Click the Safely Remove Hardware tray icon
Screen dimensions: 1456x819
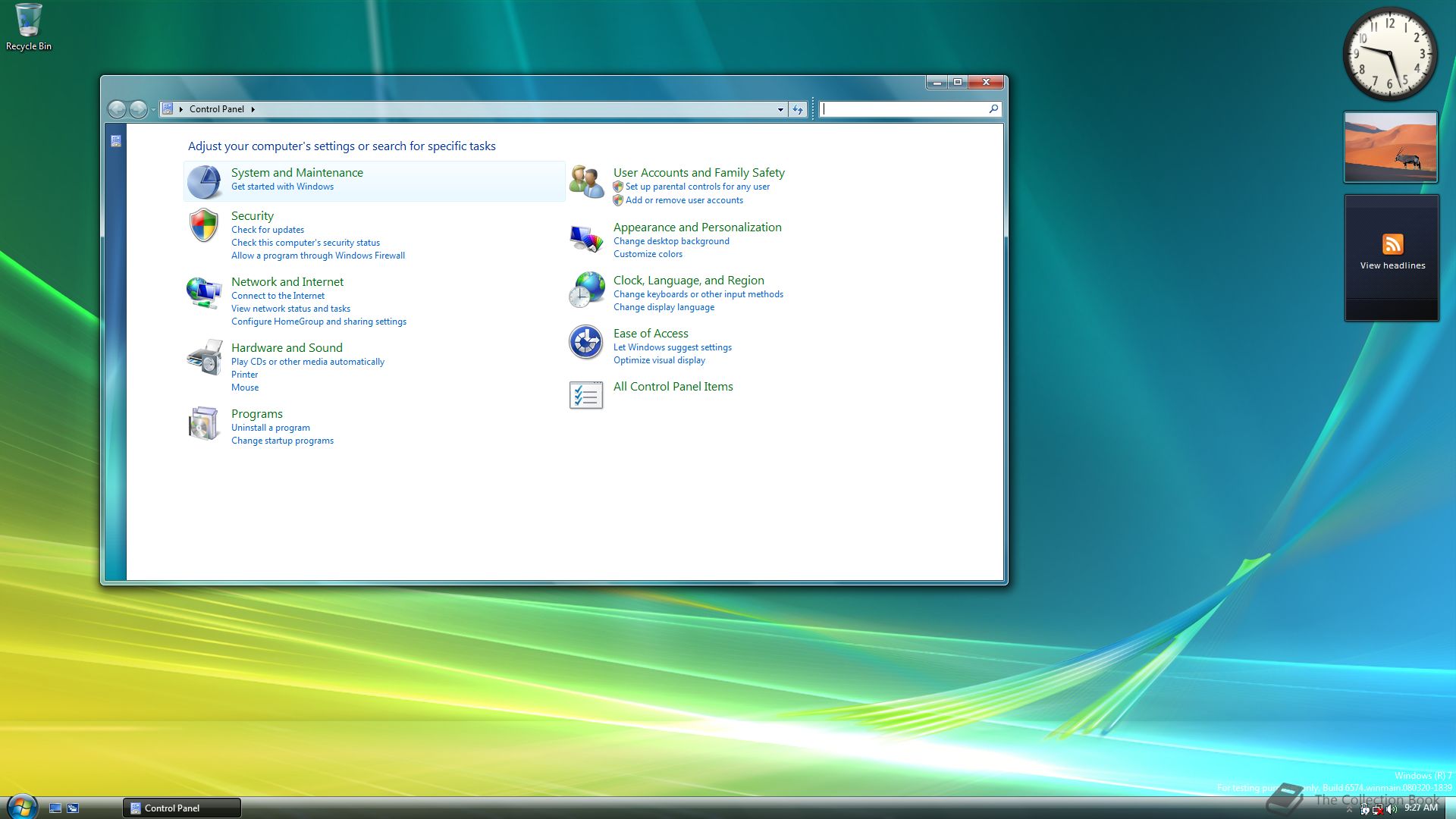[1365, 809]
